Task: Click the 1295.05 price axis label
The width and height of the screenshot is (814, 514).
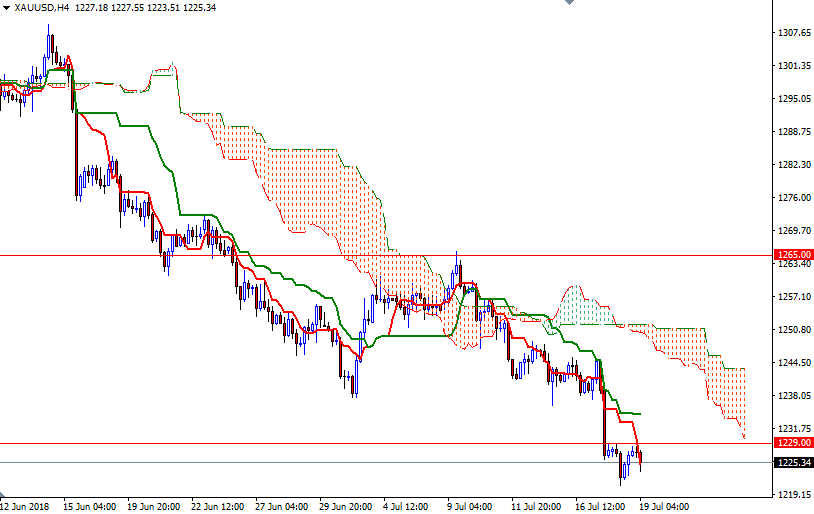Action: [793, 99]
